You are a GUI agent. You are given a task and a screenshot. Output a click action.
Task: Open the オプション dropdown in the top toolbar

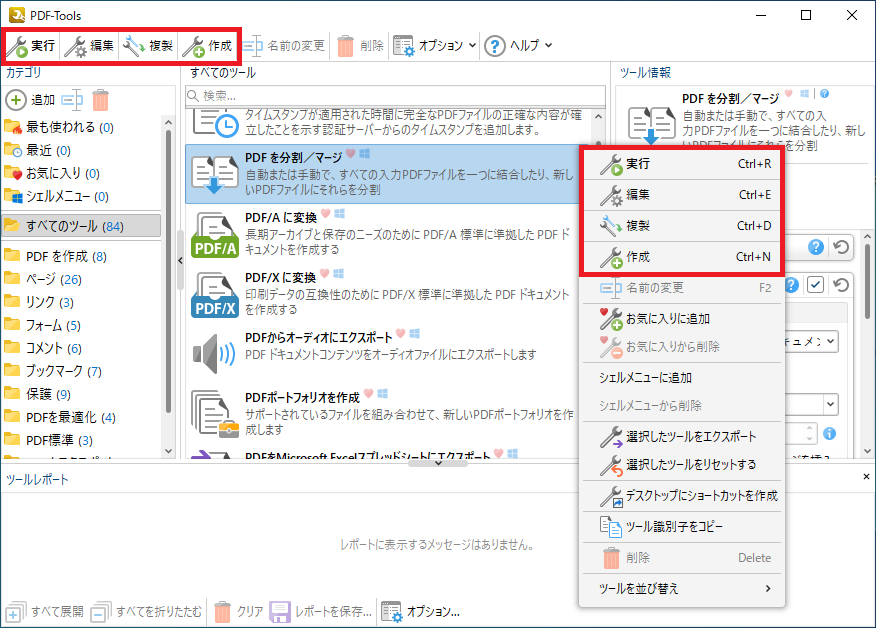pos(434,46)
